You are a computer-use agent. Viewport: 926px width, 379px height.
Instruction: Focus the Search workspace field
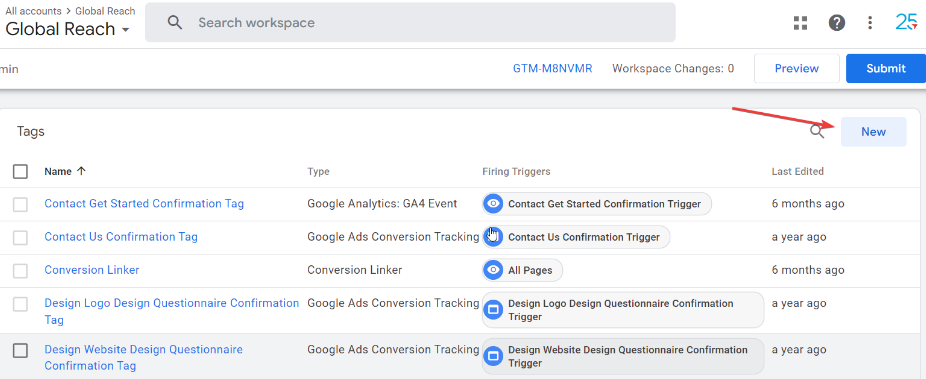pyautogui.click(x=410, y=22)
